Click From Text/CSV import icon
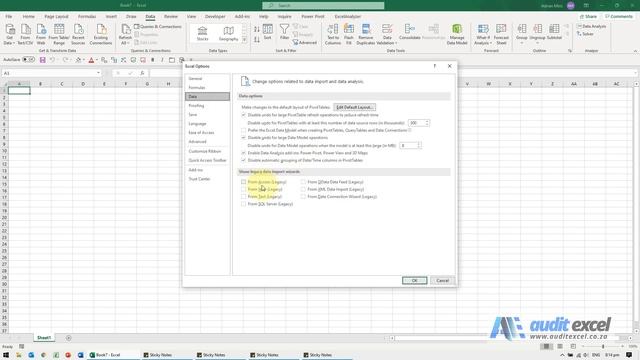Viewport: 640px width, 360px height. tap(25, 34)
